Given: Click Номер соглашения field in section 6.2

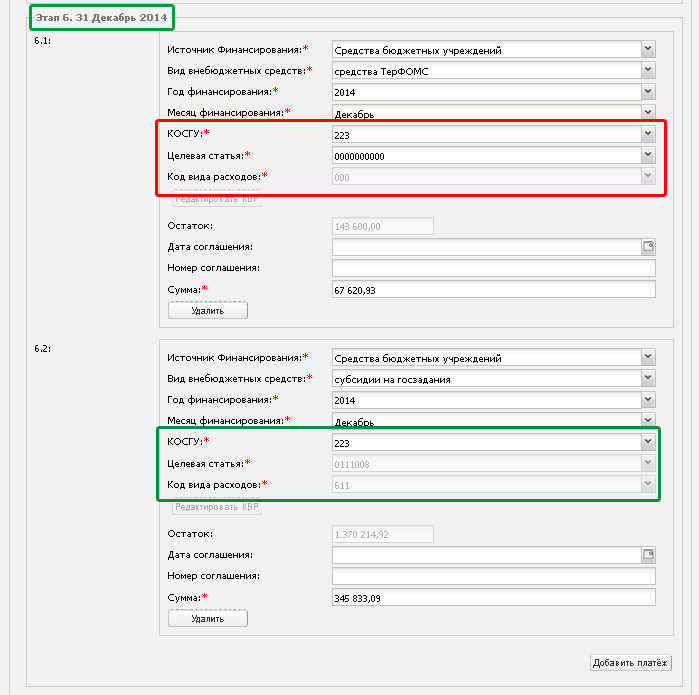Looking at the screenshot, I should coord(493,576).
